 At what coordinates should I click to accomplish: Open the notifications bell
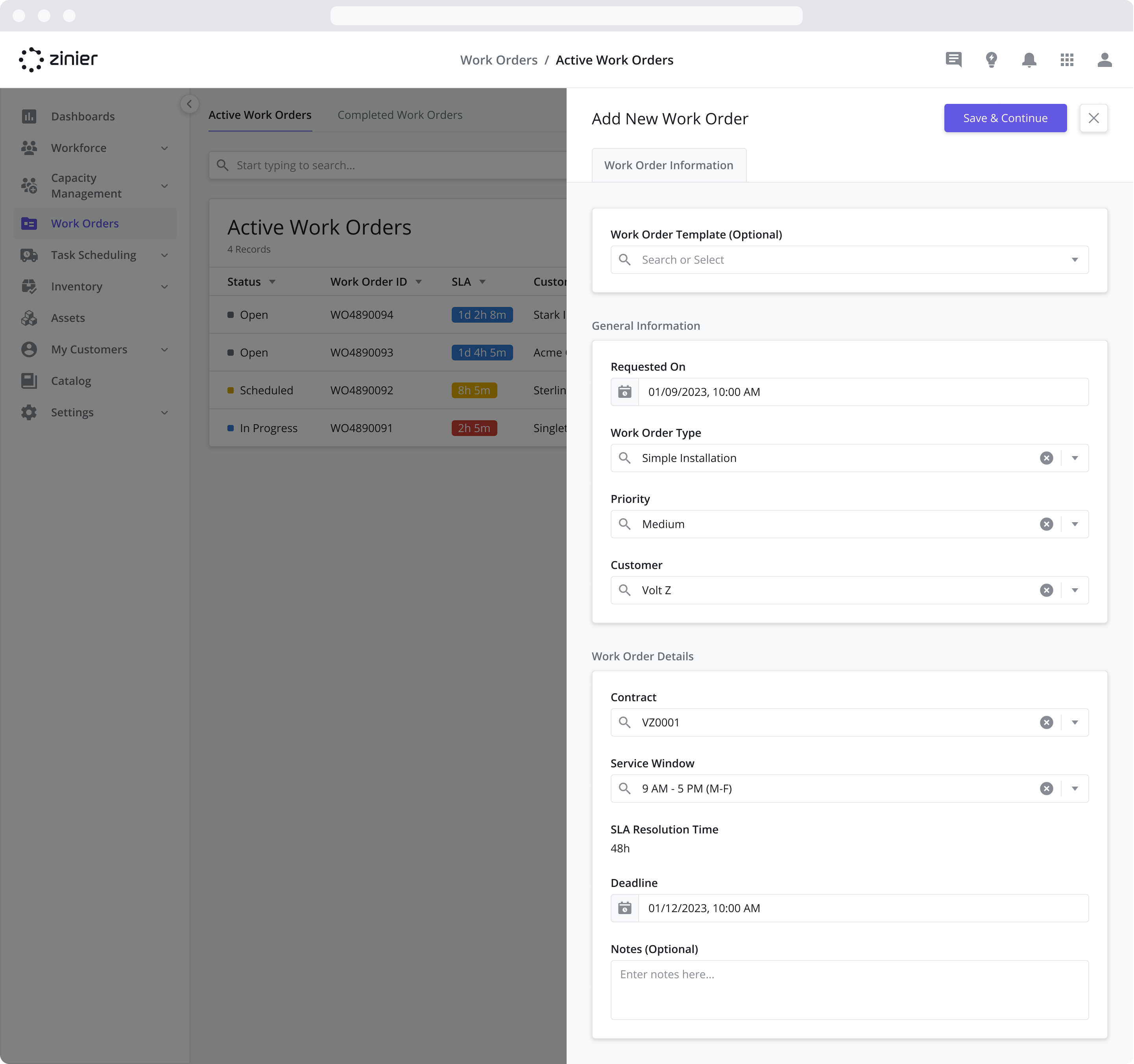(1029, 59)
